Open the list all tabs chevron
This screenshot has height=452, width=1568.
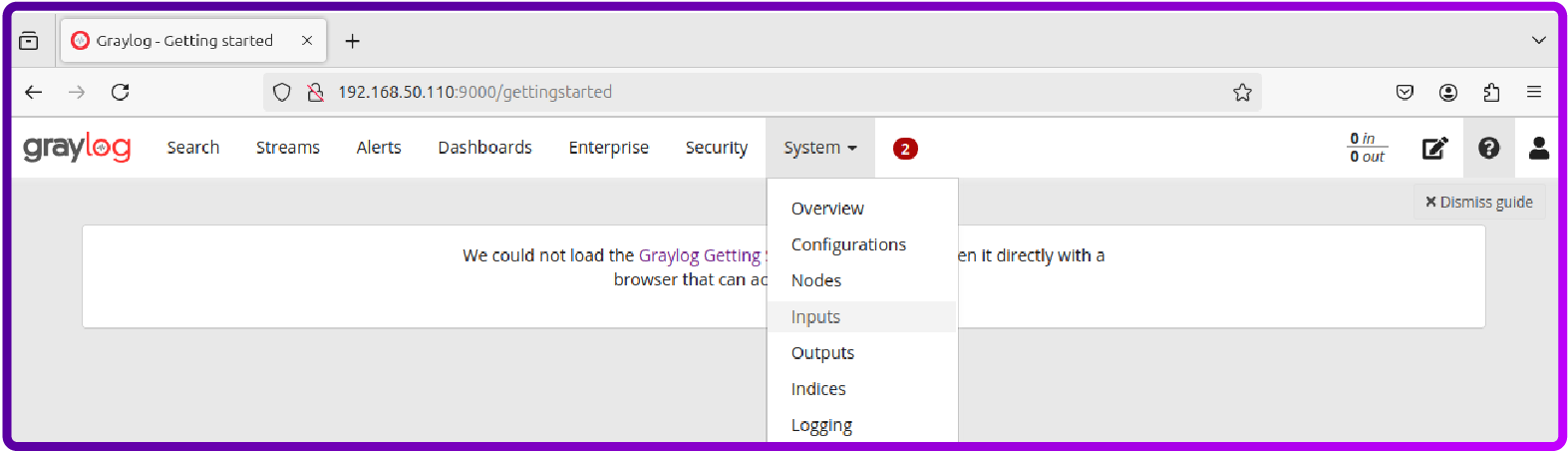pyautogui.click(x=1538, y=41)
